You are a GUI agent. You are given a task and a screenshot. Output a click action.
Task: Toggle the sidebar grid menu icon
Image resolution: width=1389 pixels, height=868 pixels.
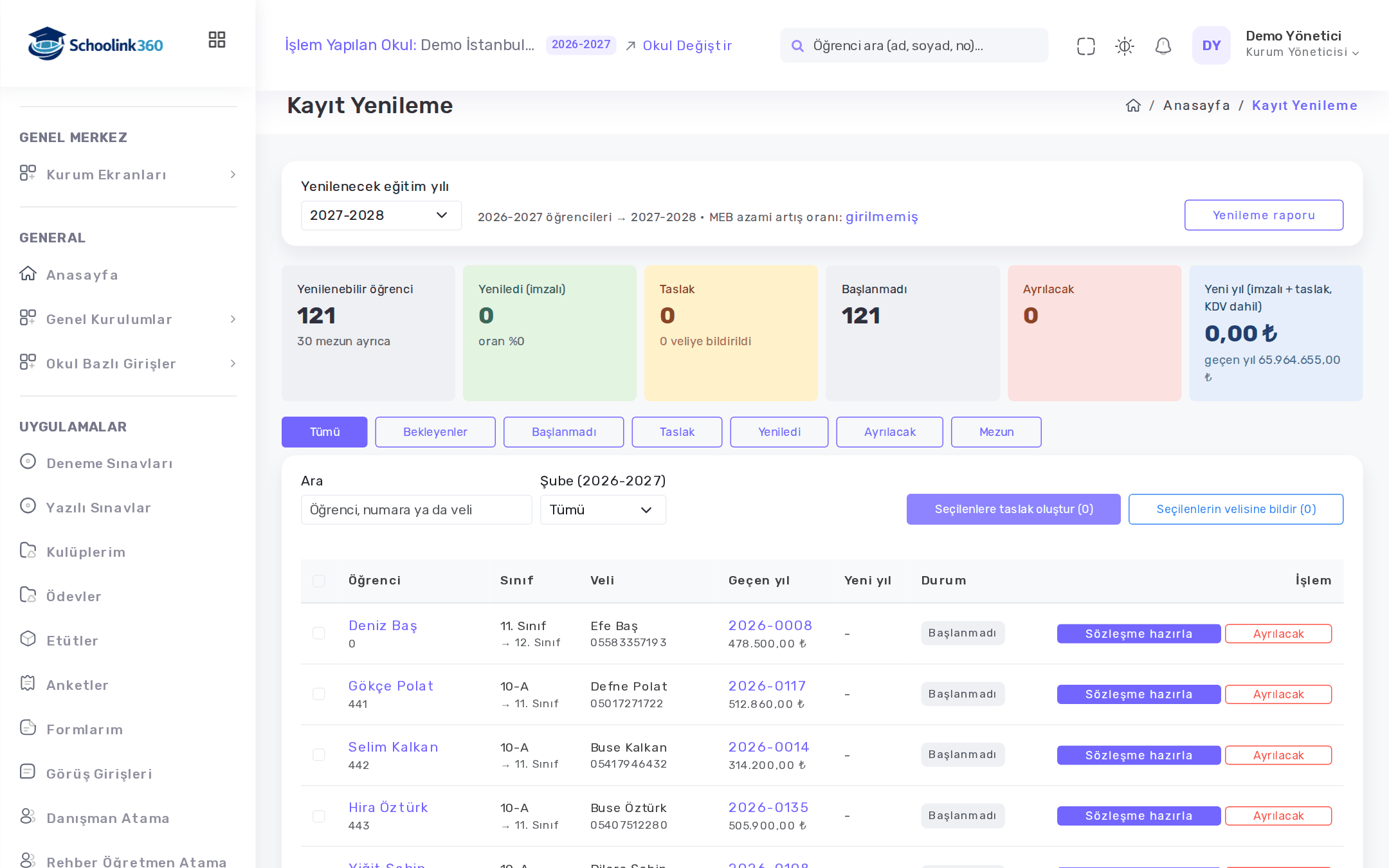pos(217,40)
